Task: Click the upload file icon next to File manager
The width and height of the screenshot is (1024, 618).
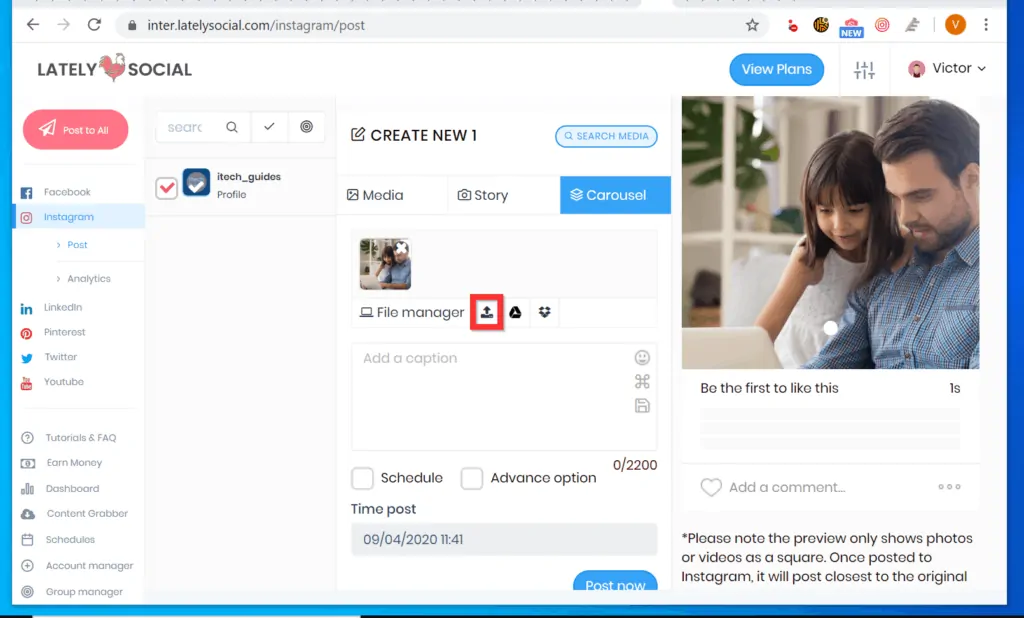Action: [486, 312]
